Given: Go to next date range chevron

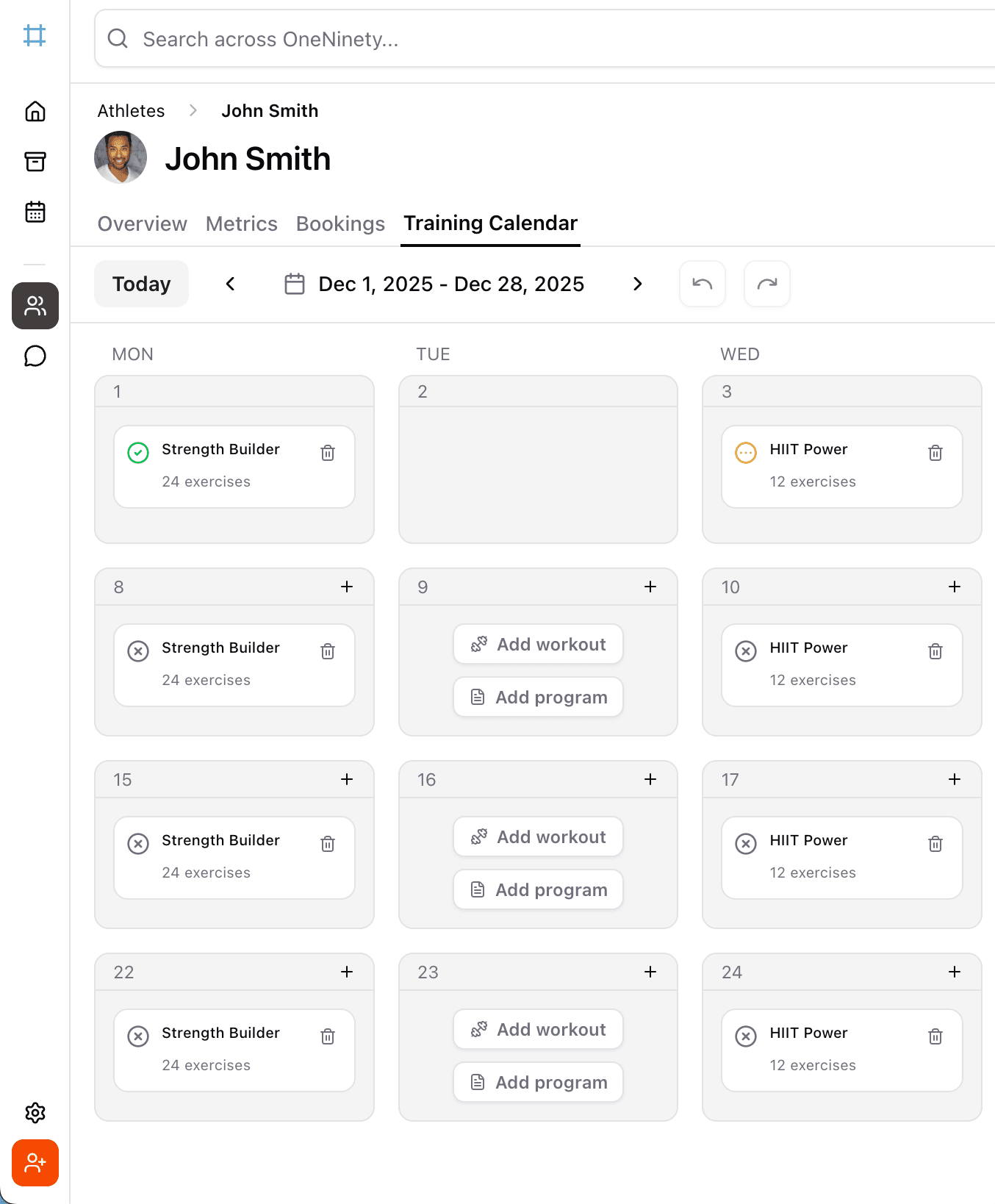Looking at the screenshot, I should (637, 284).
